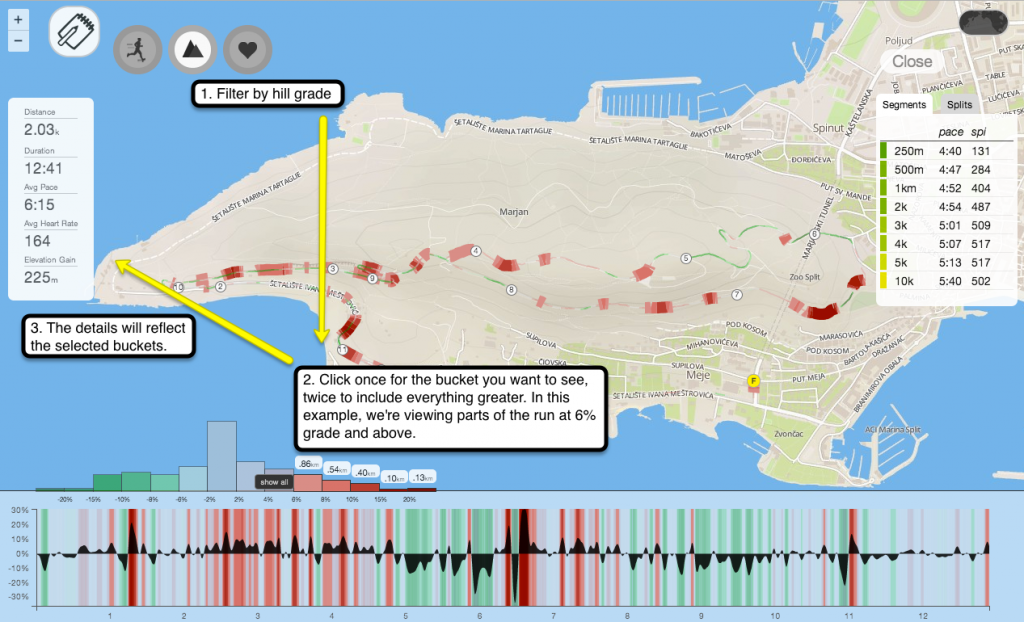Select the 3k segment row
This screenshot has width=1024, height=622.
click(x=945, y=225)
